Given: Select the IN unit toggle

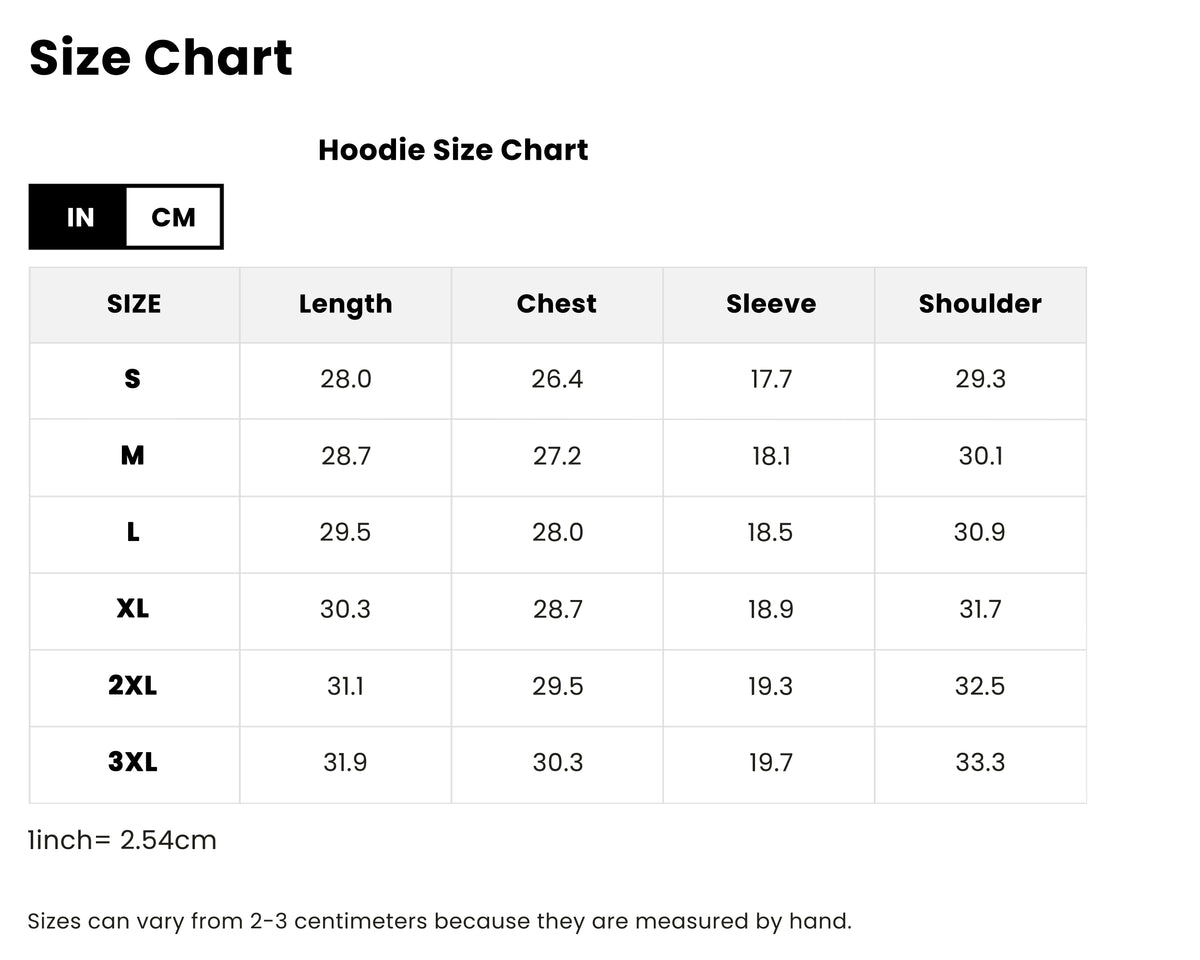Looking at the screenshot, I should (79, 217).
